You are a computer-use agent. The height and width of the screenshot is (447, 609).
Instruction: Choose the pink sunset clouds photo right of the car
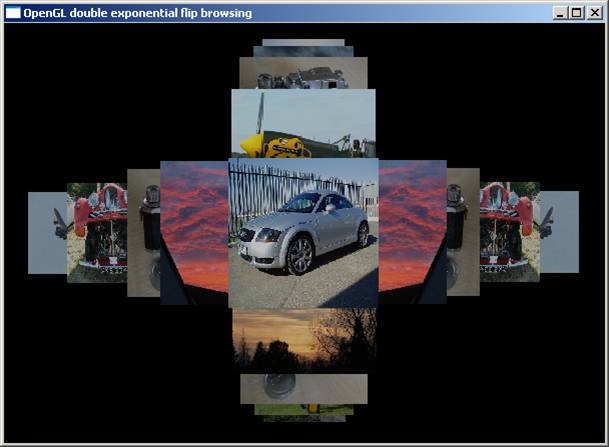412,232
